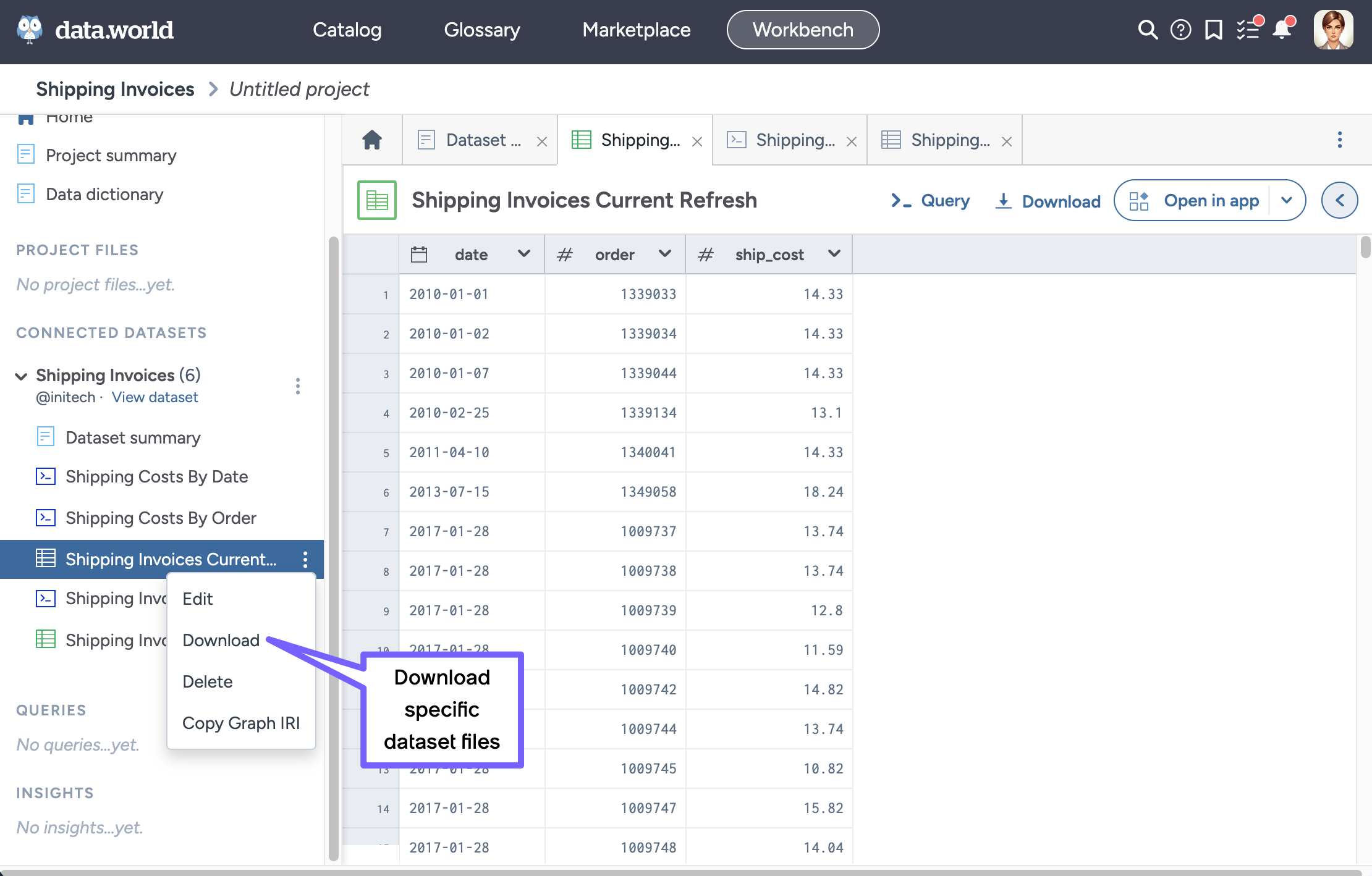Image resolution: width=1372 pixels, height=876 pixels.
Task: Open the order column dropdown
Action: [x=665, y=253]
